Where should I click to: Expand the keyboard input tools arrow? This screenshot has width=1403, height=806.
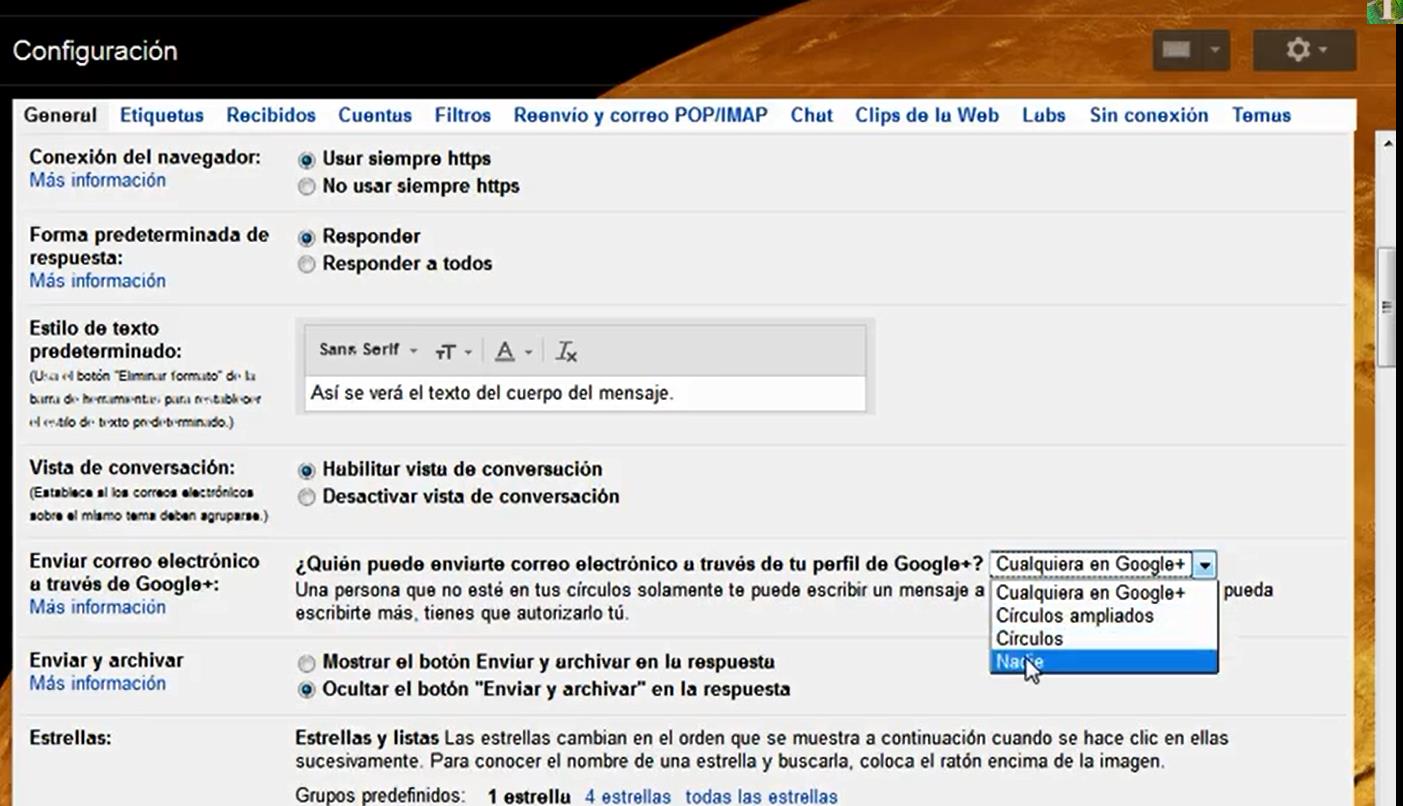[x=1216, y=50]
